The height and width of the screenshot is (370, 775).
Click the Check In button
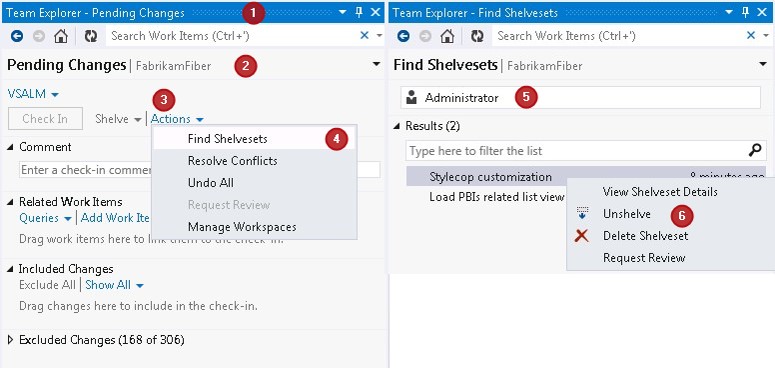tap(45, 119)
